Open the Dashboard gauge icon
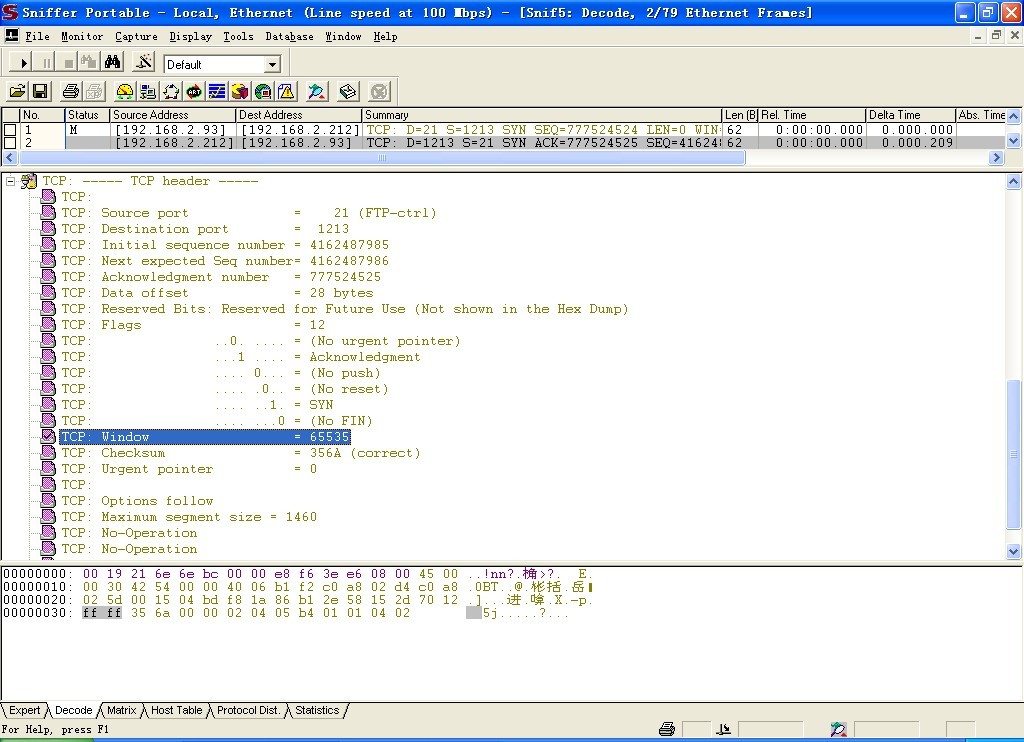The width and height of the screenshot is (1024, 742). 124,91
